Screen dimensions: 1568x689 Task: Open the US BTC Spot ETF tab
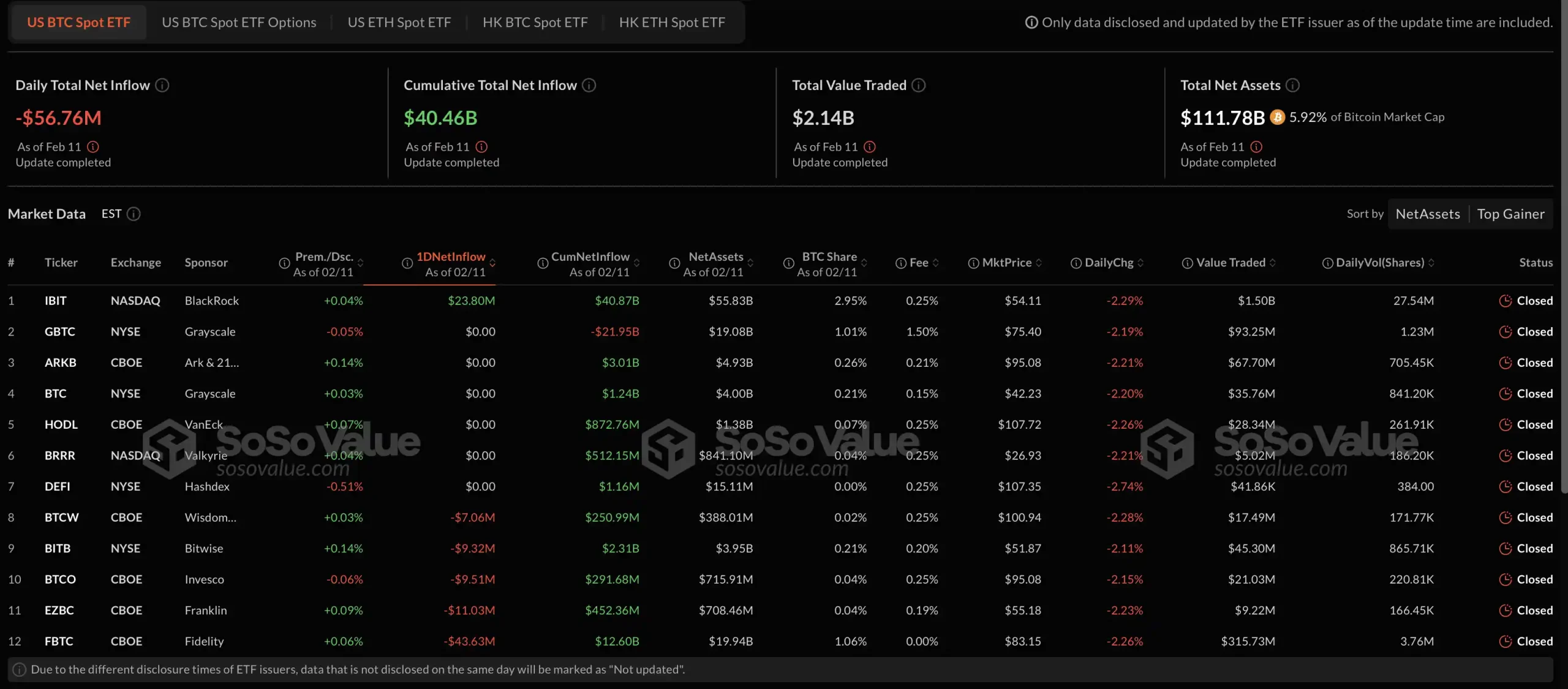coord(78,22)
